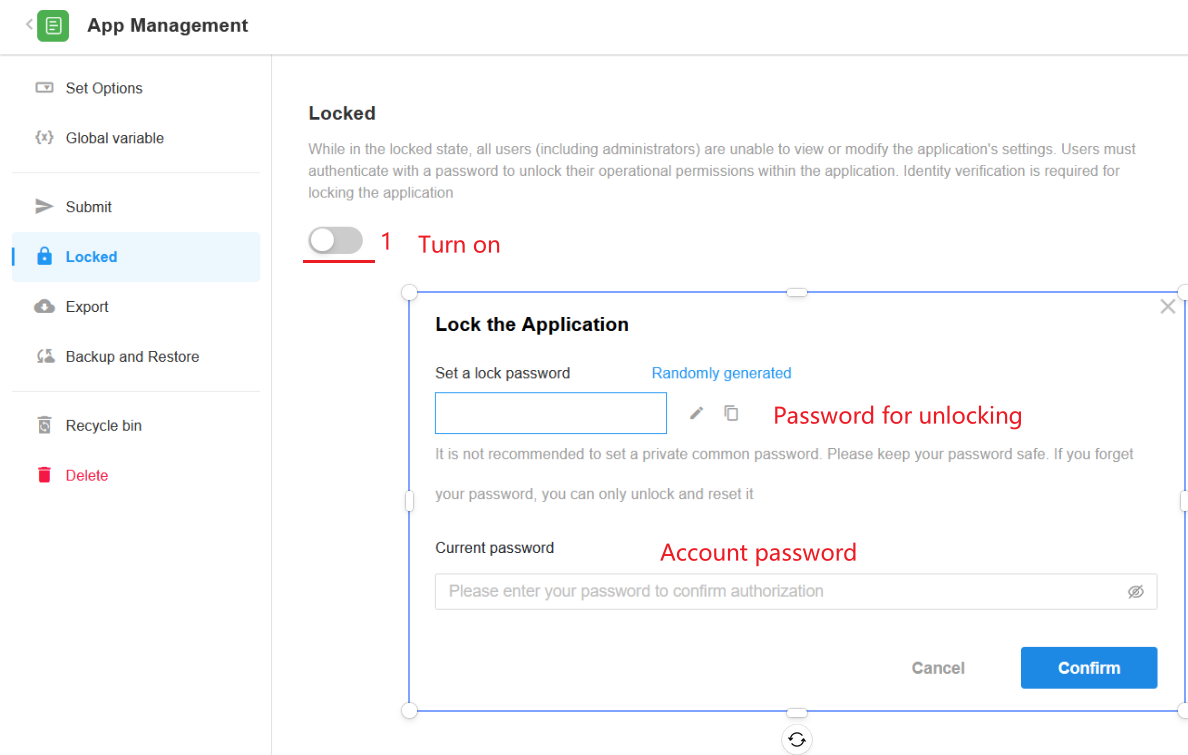Close the lock dialog with the X

[1167, 307]
